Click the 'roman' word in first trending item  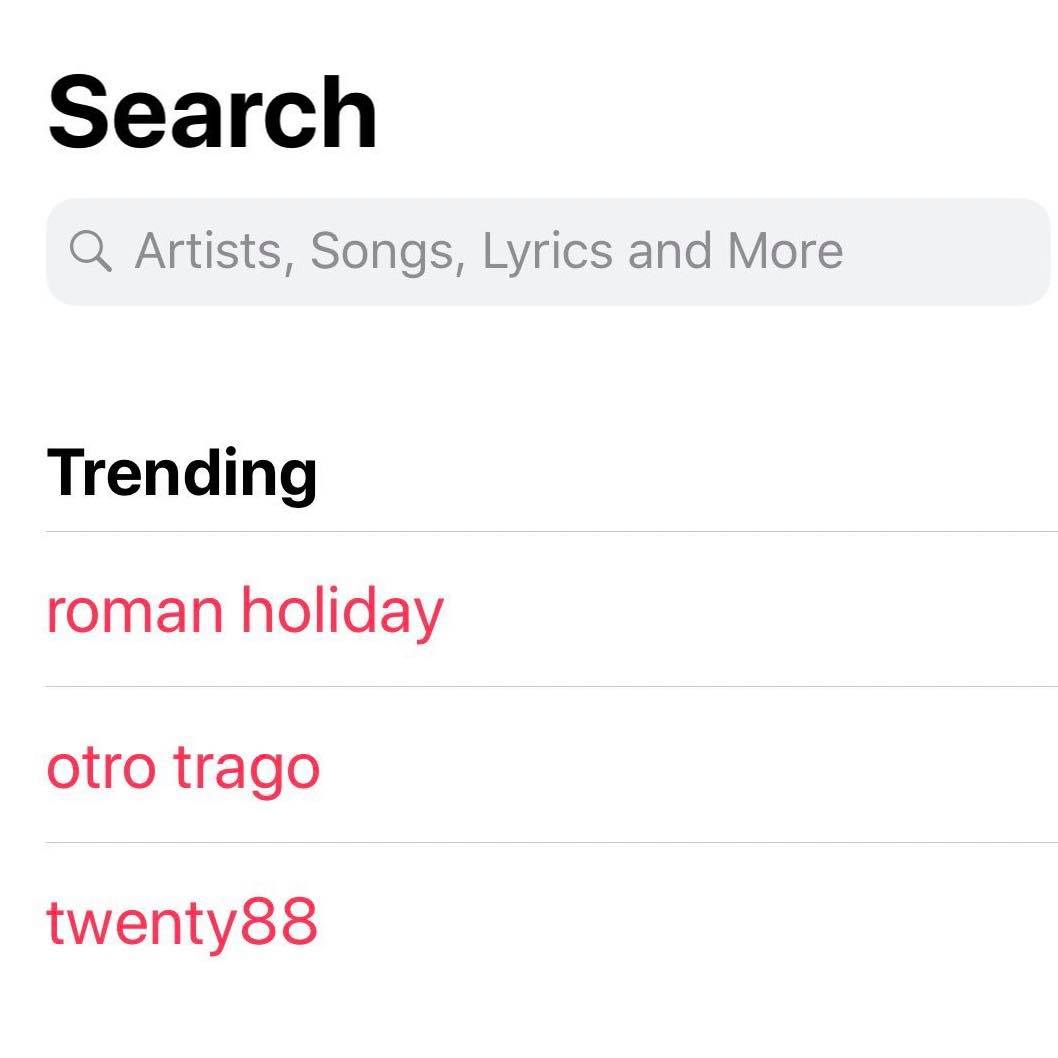click(x=135, y=613)
